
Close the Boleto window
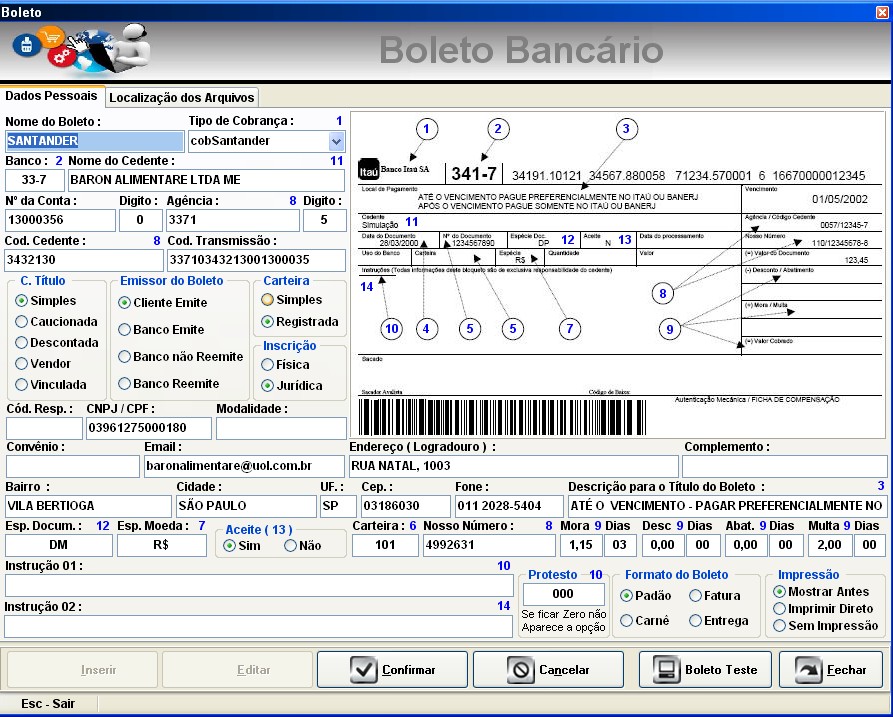[882, 13]
